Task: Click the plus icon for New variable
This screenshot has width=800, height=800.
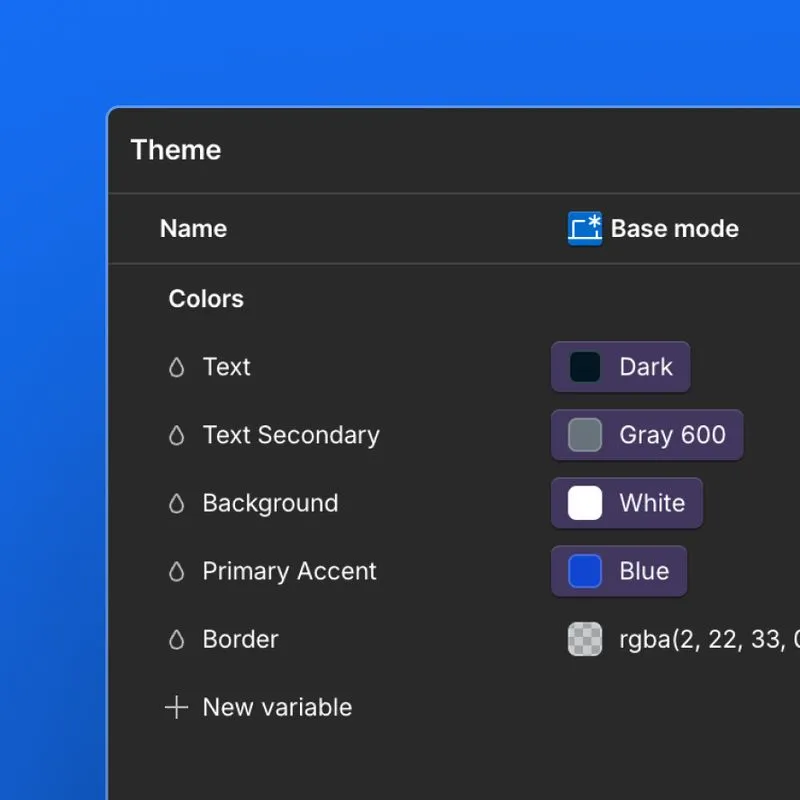Action: [176, 708]
